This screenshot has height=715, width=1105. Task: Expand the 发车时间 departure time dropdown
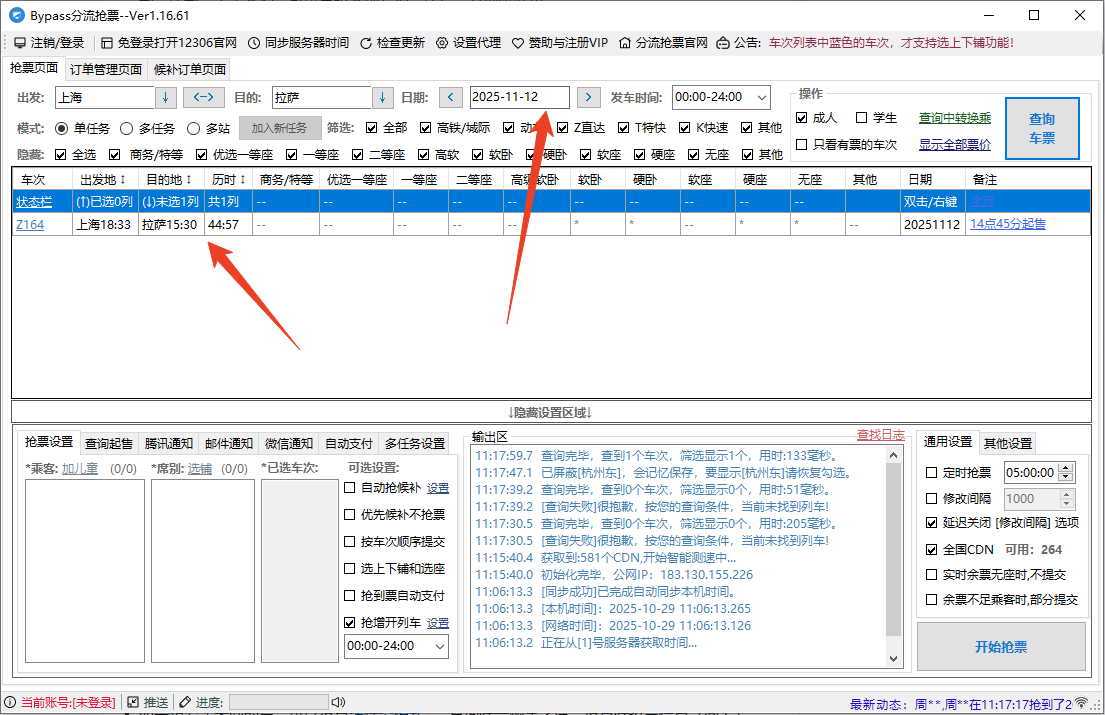[x=761, y=97]
